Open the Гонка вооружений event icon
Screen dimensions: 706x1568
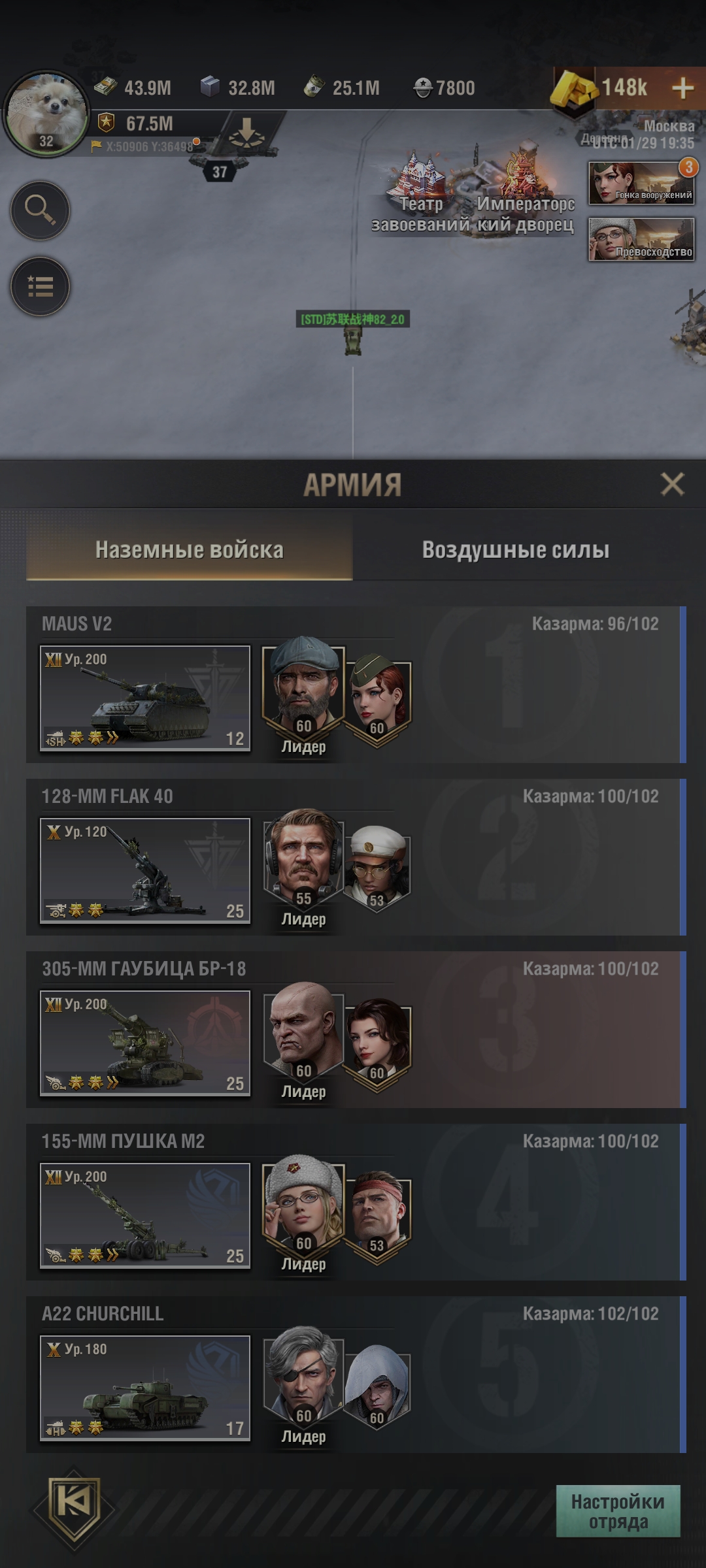[641, 184]
